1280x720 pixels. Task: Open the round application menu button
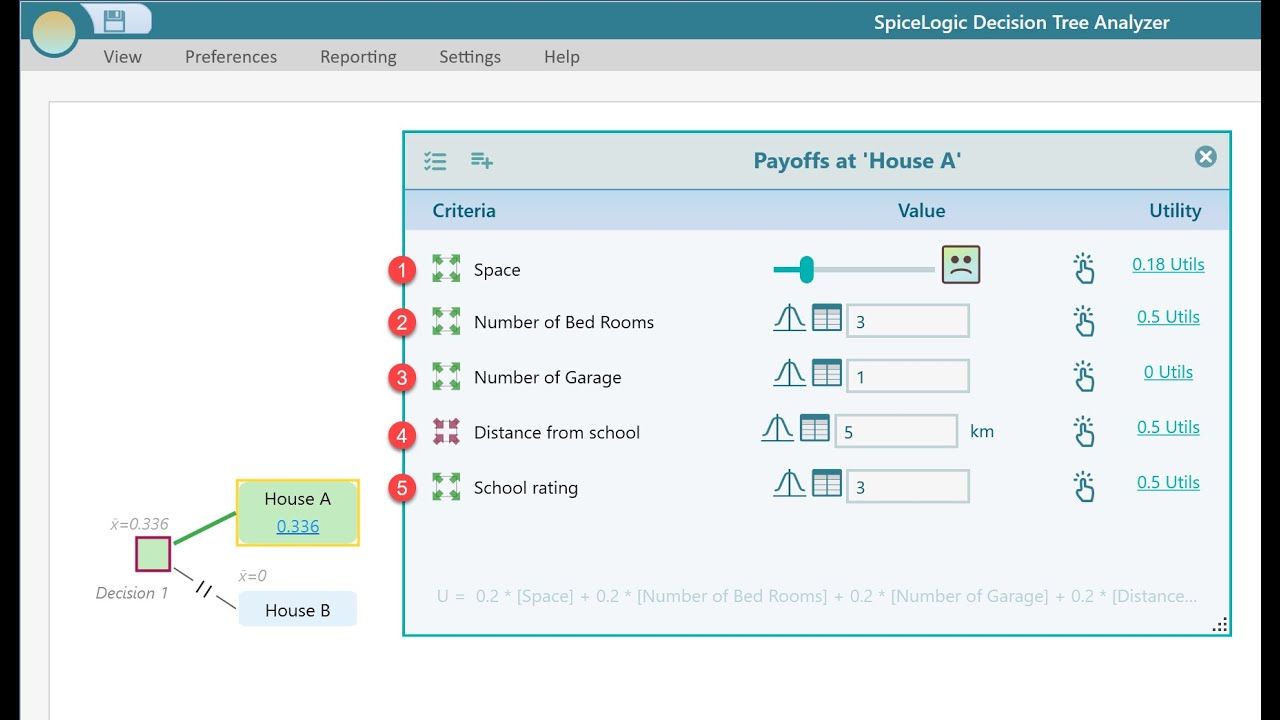(54, 32)
